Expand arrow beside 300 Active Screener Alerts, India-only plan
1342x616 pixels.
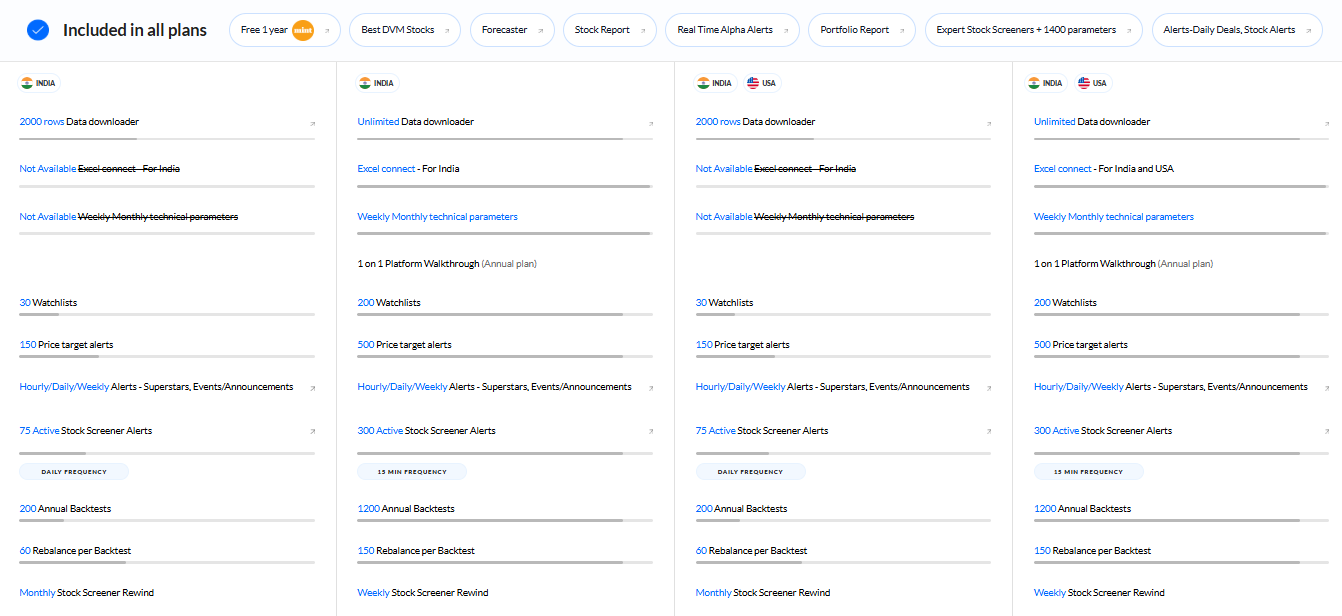(x=651, y=432)
